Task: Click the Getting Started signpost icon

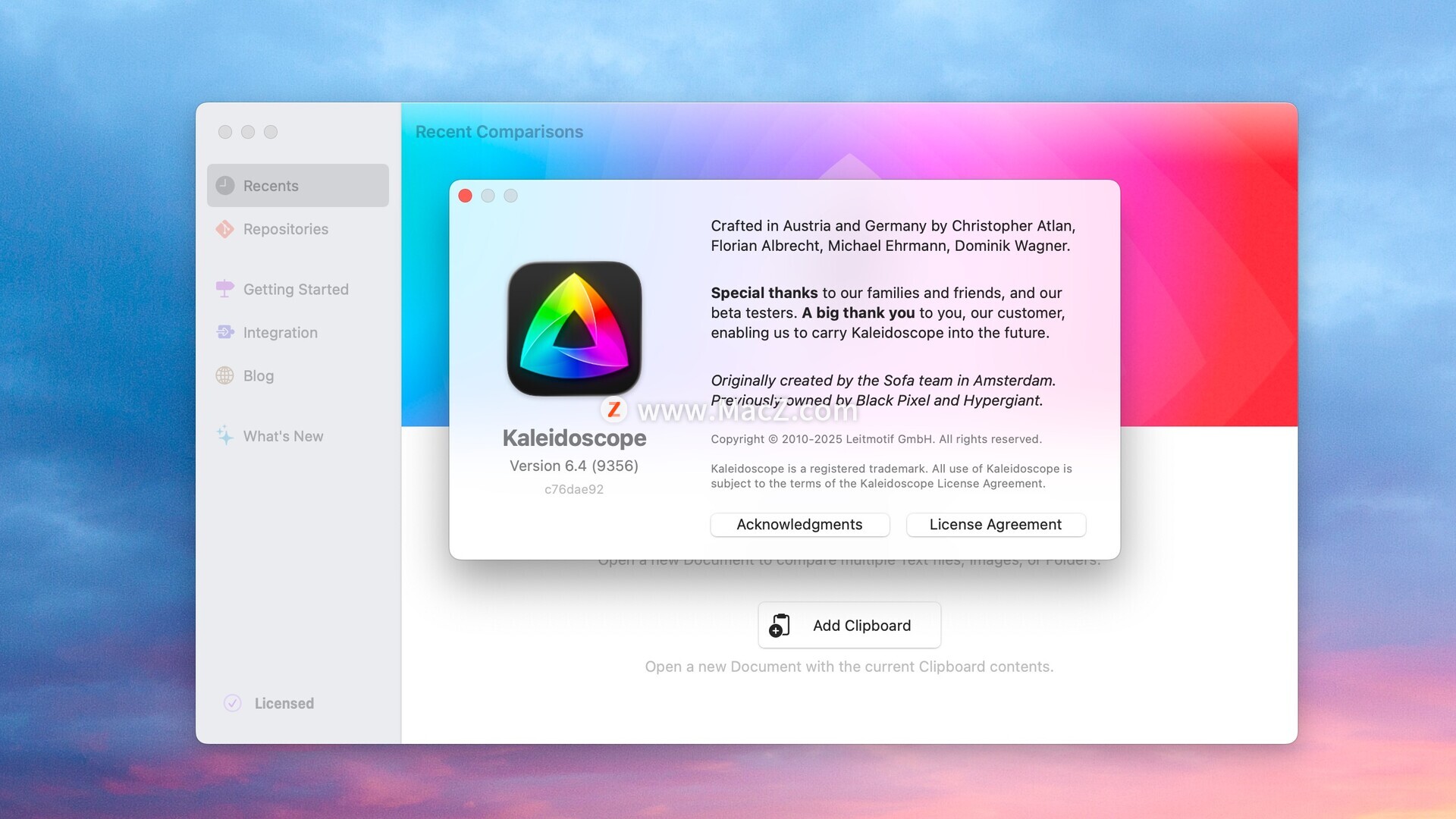Action: pos(225,289)
